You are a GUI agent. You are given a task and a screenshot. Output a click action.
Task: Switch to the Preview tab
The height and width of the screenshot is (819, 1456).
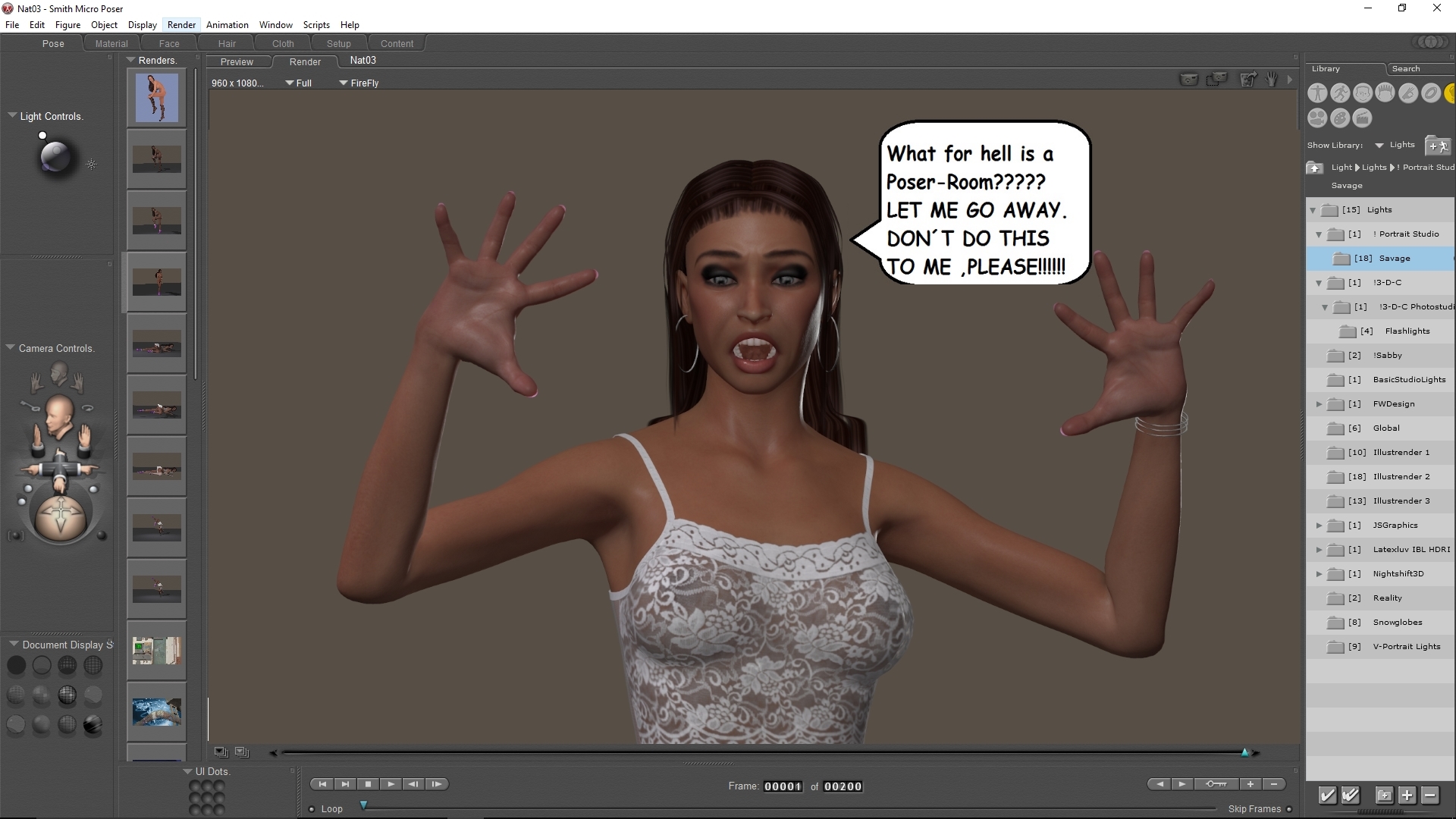coord(237,62)
